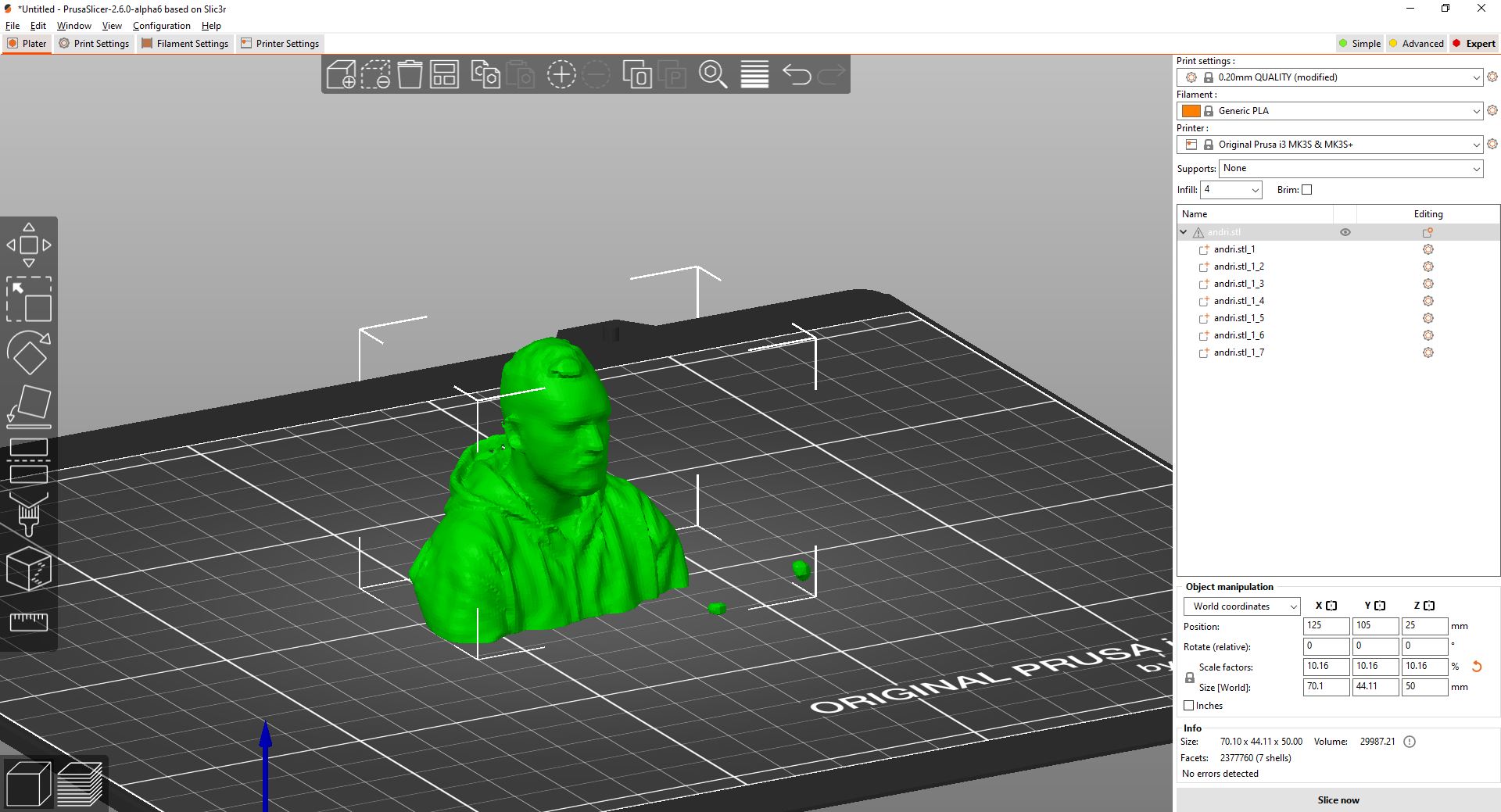
Task: Select the Paint-on supports tool
Action: coord(29,514)
